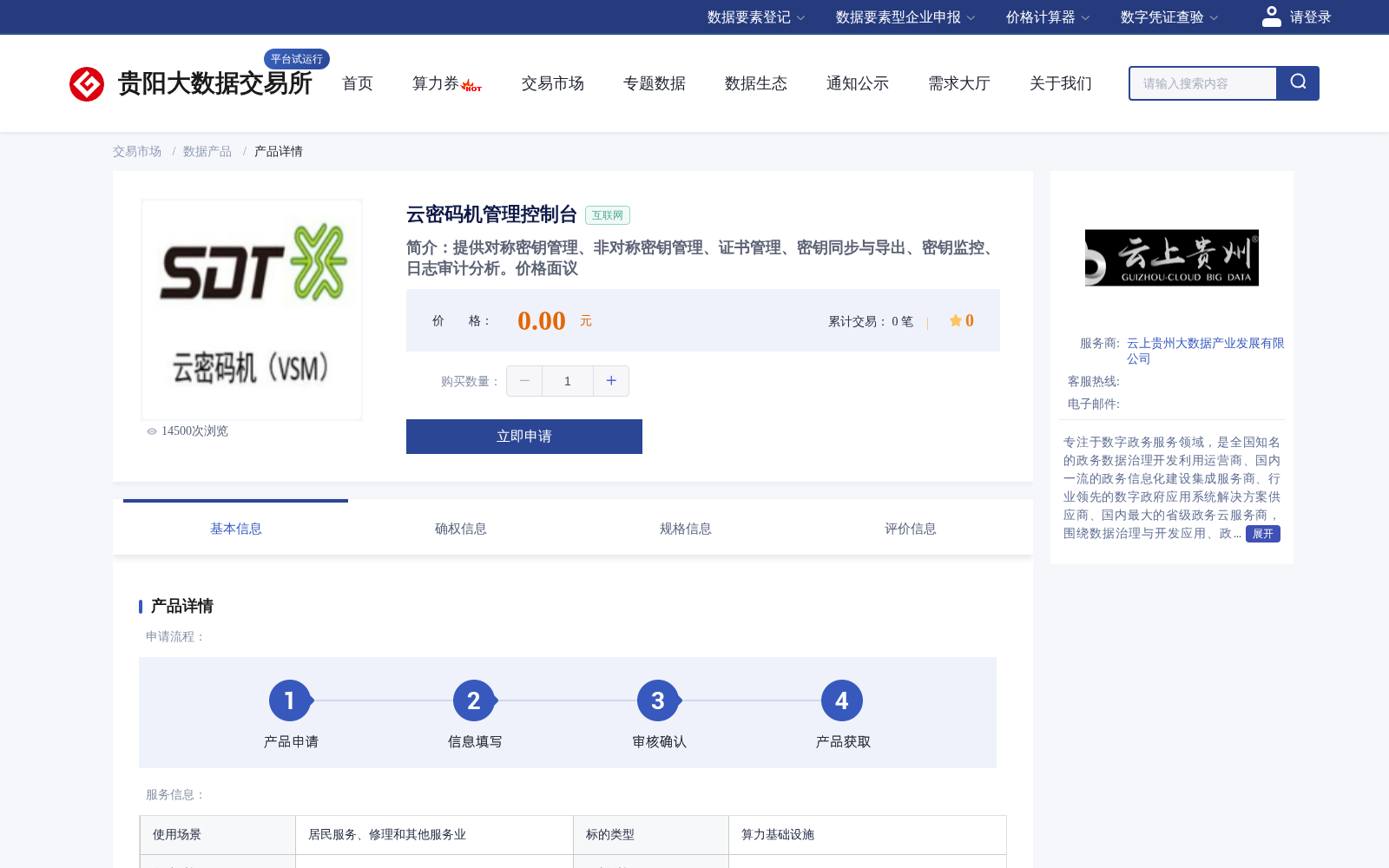The height and width of the screenshot is (868, 1389).
Task: Open the 需求大厅 nav item
Action: pos(959,83)
